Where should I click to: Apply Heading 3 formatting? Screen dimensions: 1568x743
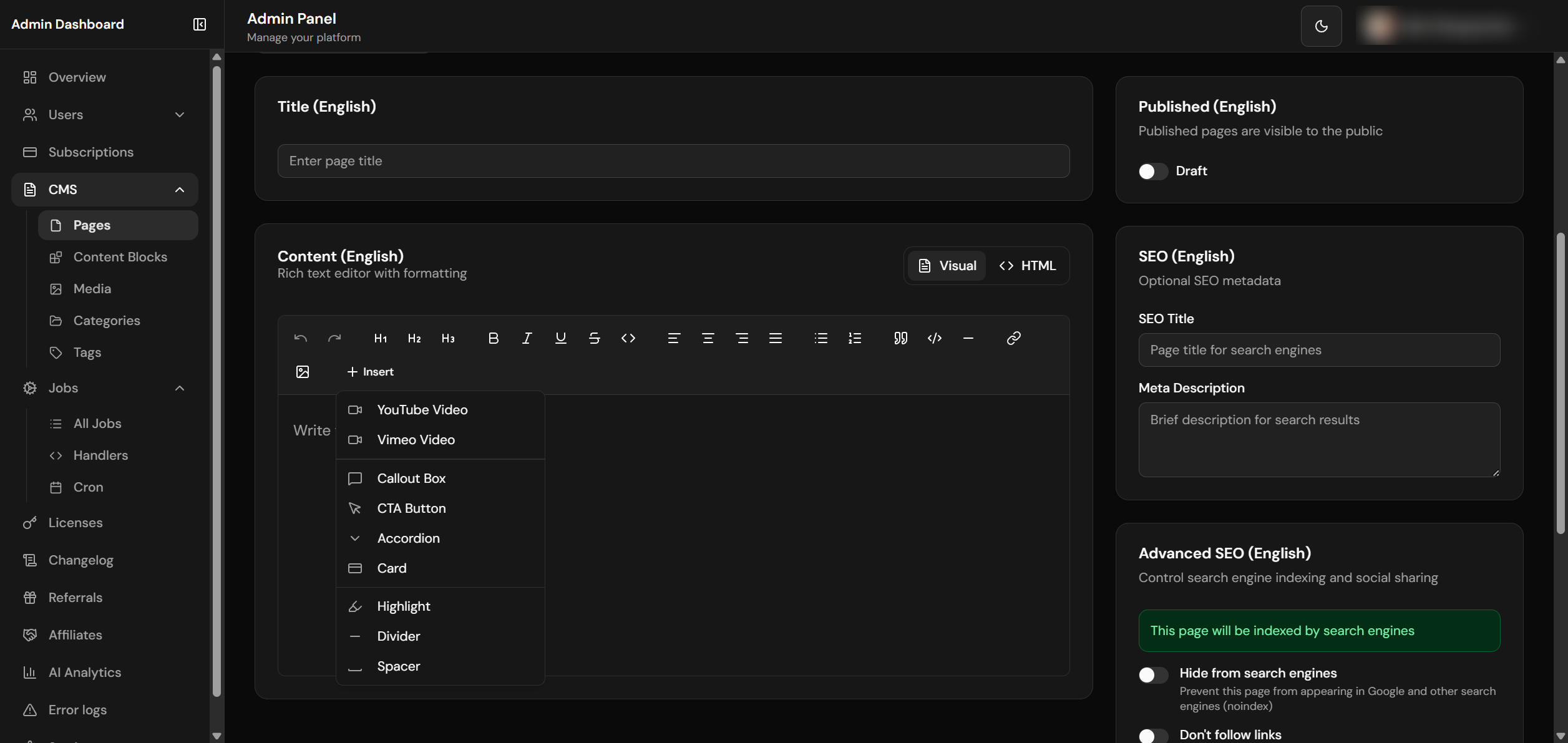tap(448, 338)
